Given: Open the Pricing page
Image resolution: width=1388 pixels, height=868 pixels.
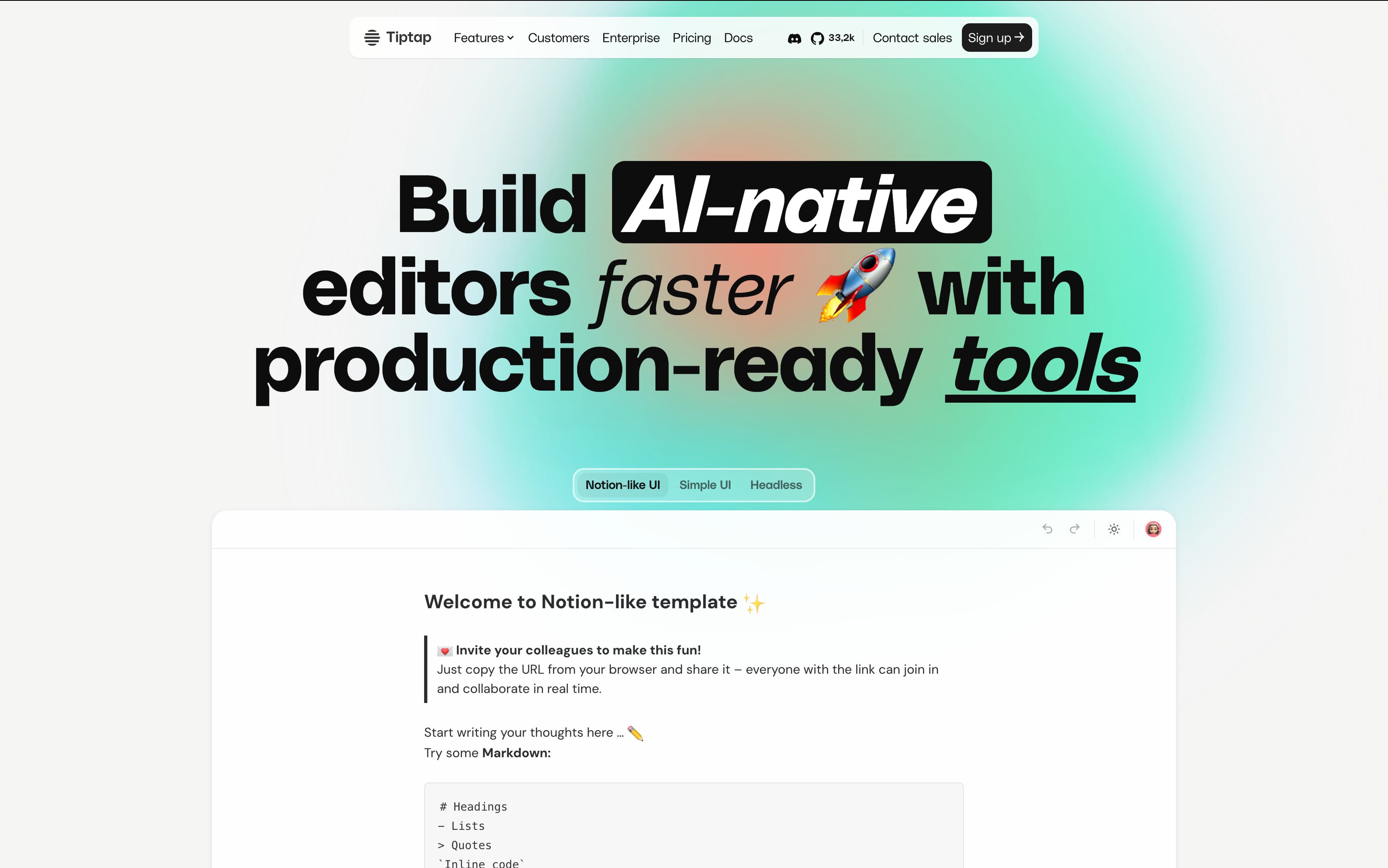Looking at the screenshot, I should pyautogui.click(x=692, y=38).
